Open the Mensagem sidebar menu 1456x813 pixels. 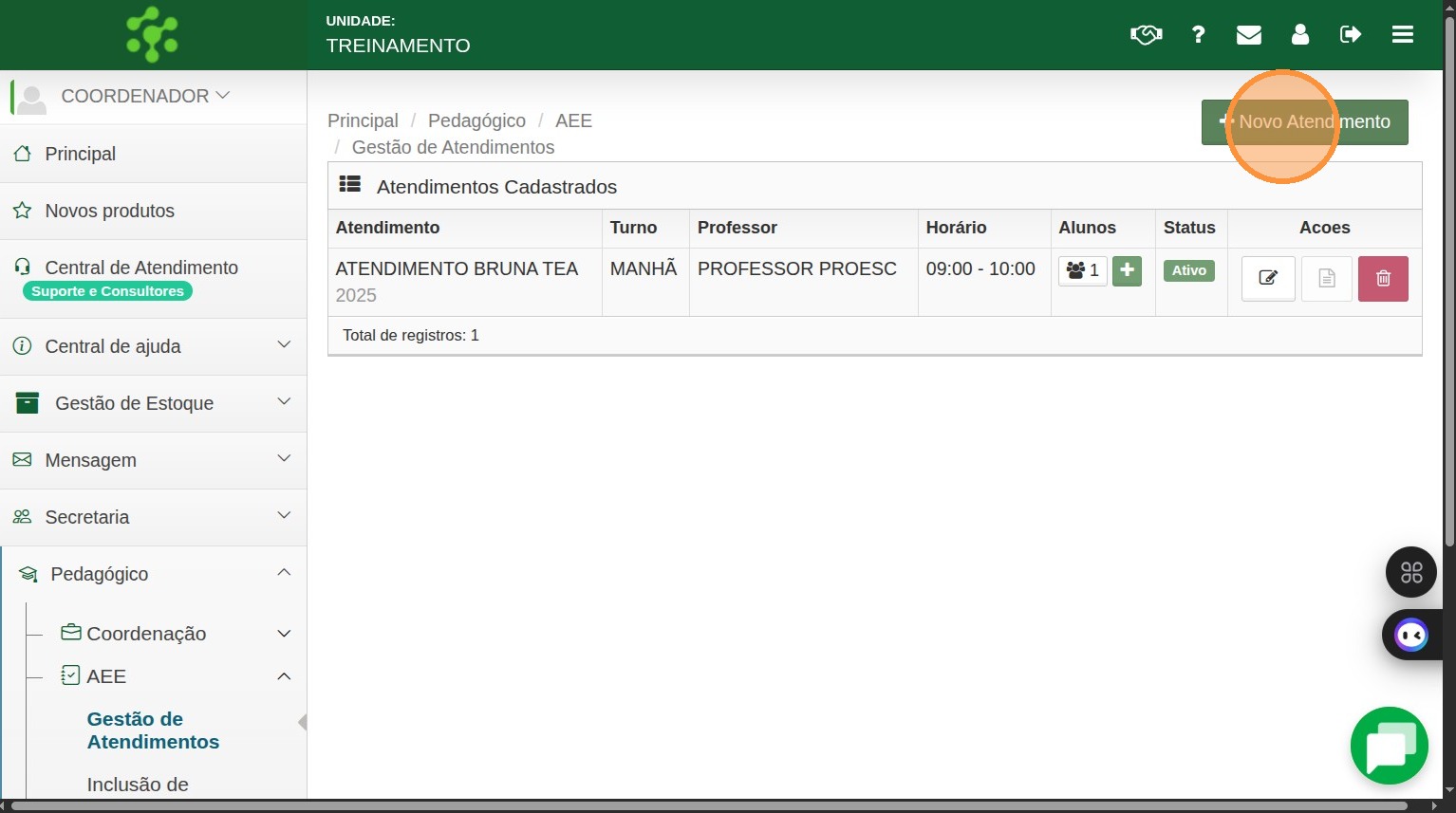click(x=154, y=460)
